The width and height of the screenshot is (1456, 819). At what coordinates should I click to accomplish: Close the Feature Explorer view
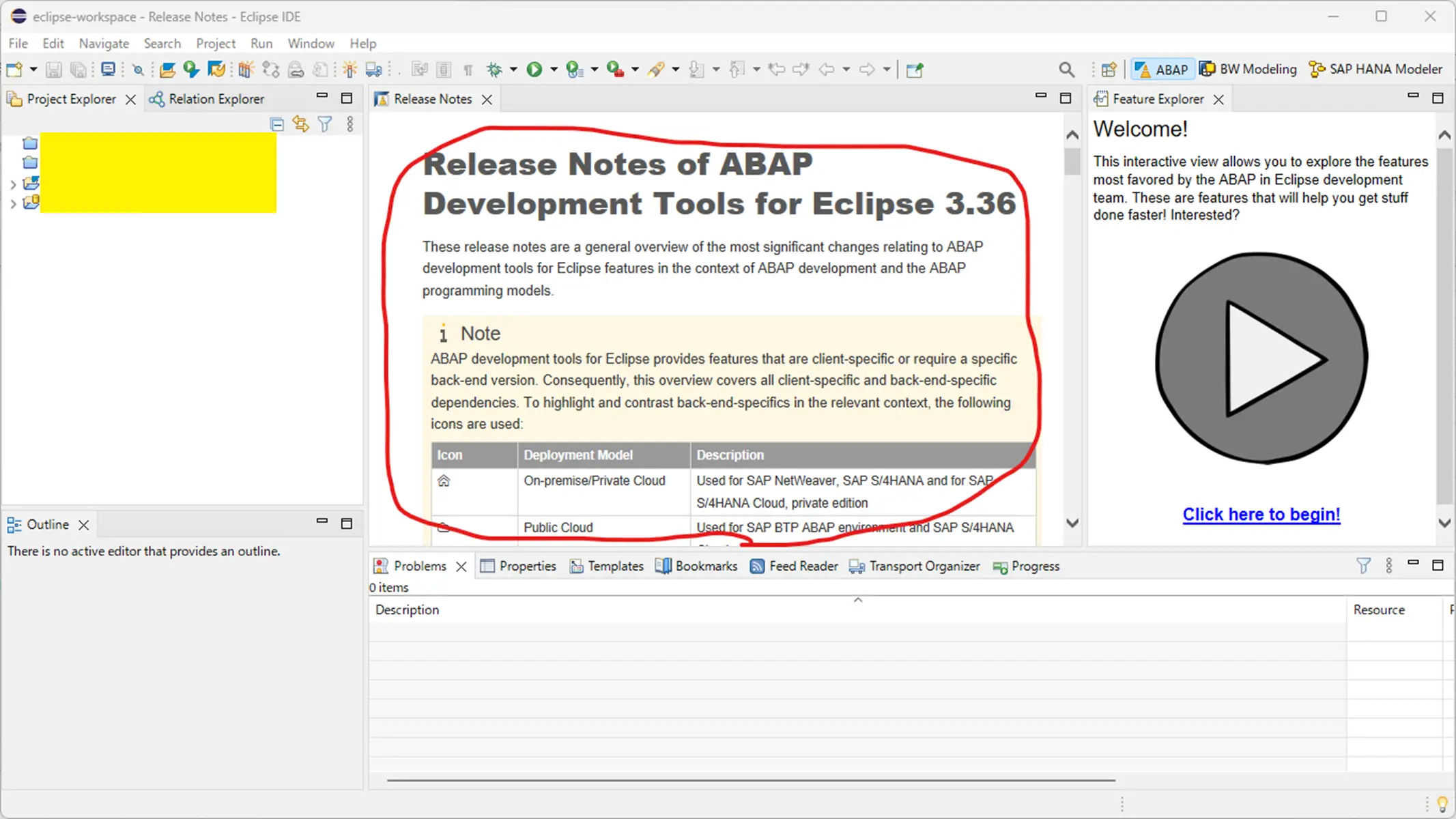pyautogui.click(x=1218, y=100)
